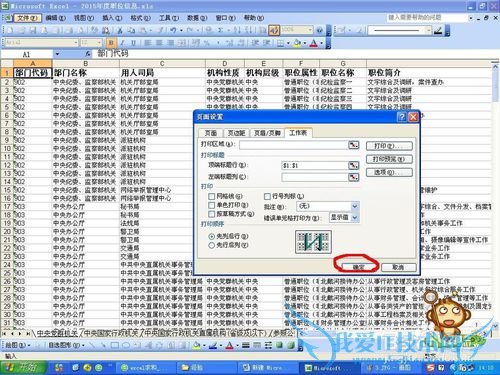Switch to the 页边距 margins tab
Image resolution: width=500 pixels, height=375 pixels.
coord(236,133)
